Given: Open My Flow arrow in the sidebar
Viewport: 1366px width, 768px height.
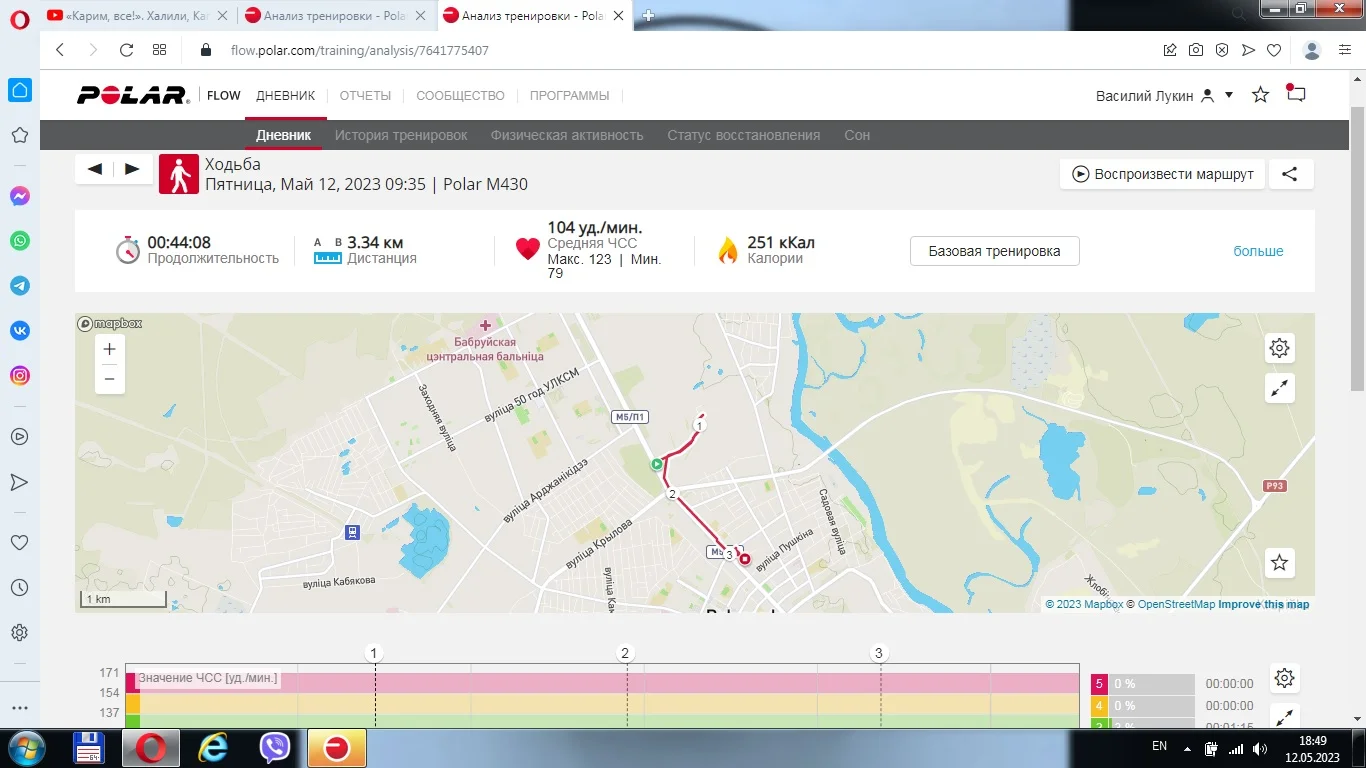Looking at the screenshot, I should (19, 482).
